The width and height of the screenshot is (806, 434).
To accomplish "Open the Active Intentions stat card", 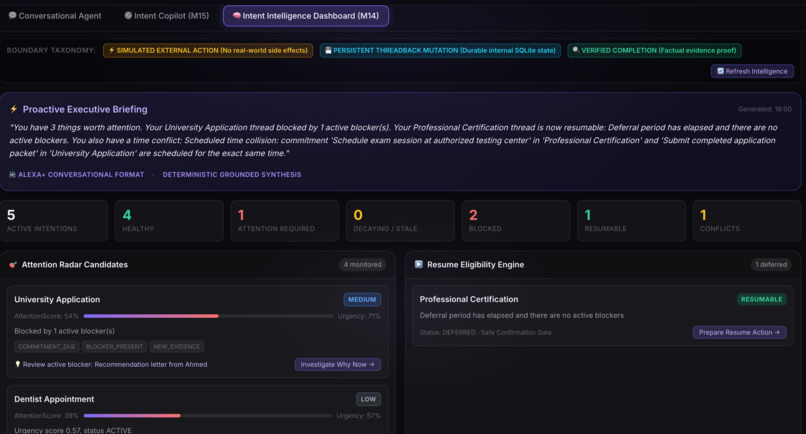I will [x=54, y=221].
